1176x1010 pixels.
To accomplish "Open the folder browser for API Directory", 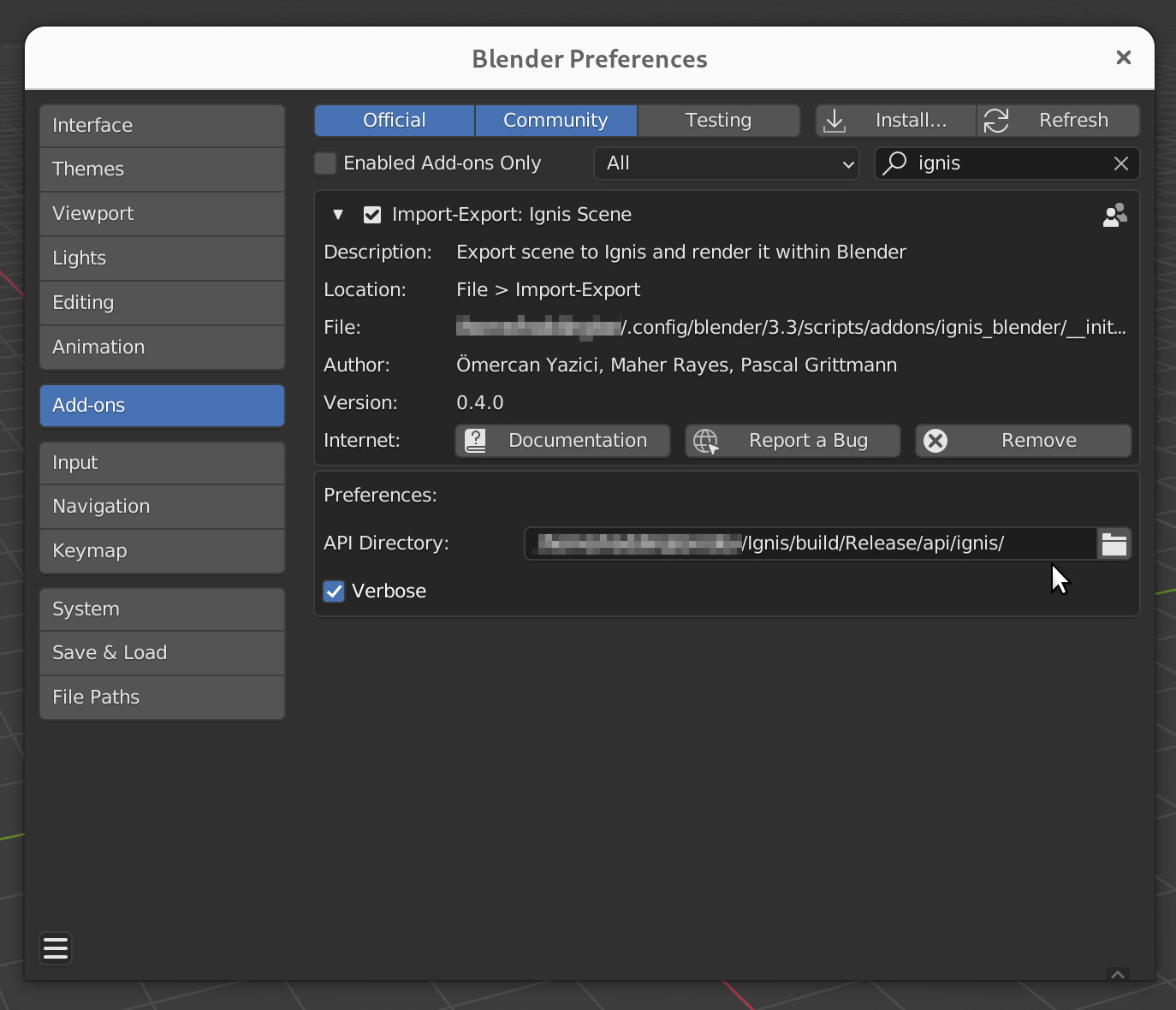I will (1114, 544).
